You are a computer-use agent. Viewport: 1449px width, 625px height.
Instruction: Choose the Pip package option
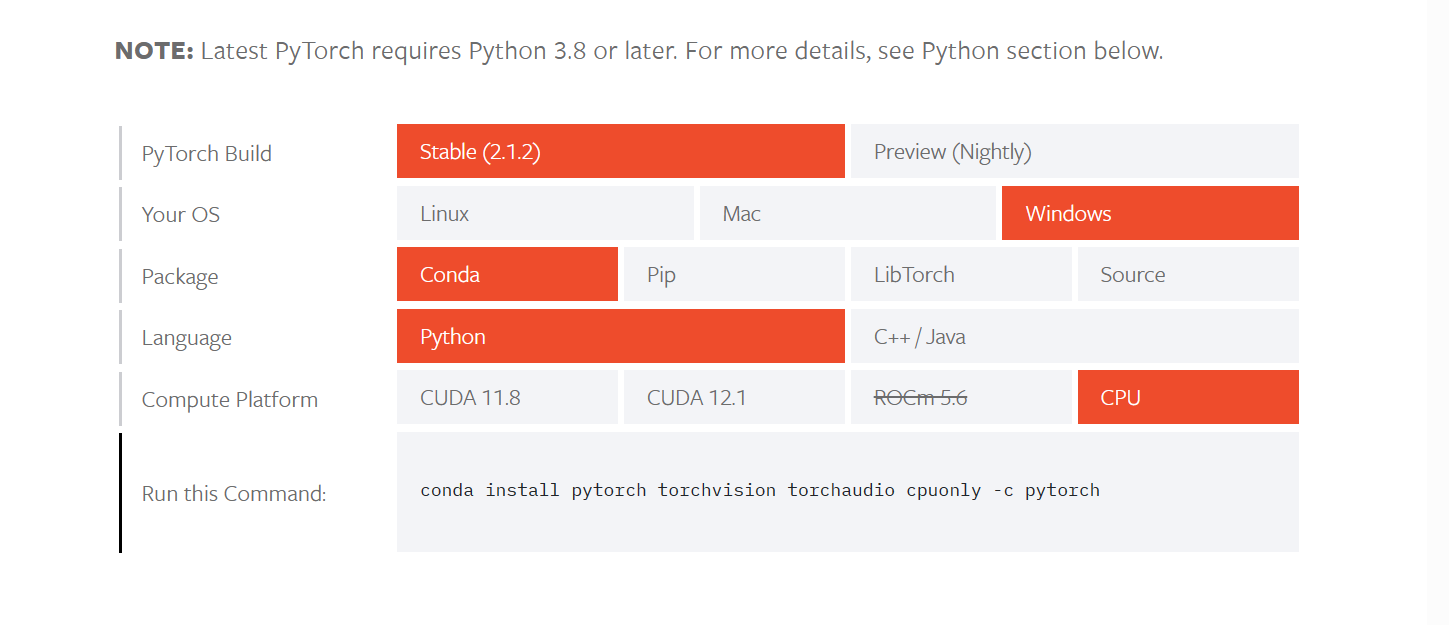click(x=734, y=274)
